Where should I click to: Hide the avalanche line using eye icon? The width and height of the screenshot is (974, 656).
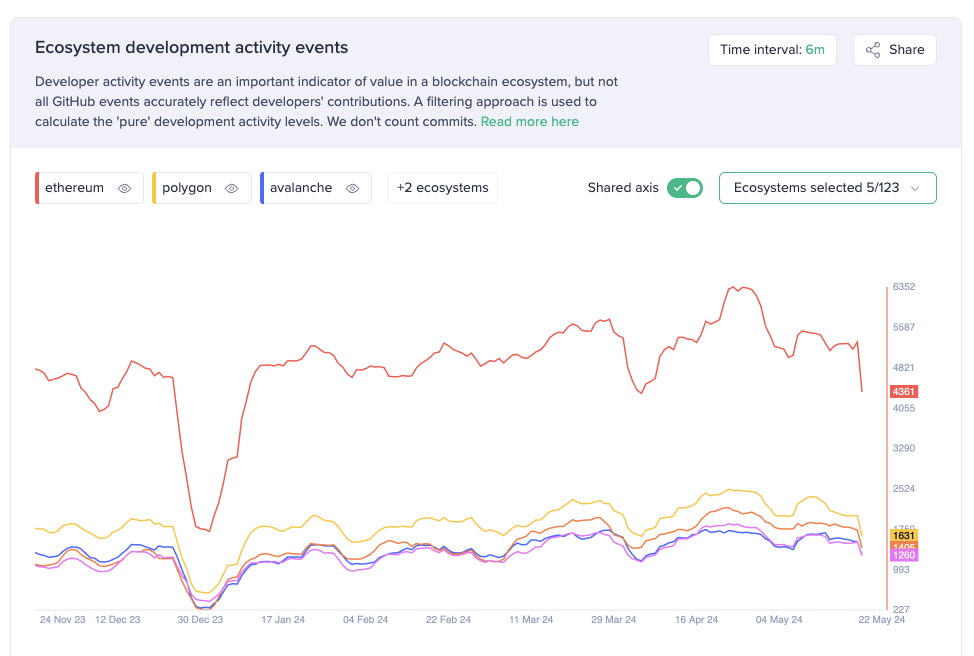pos(352,188)
